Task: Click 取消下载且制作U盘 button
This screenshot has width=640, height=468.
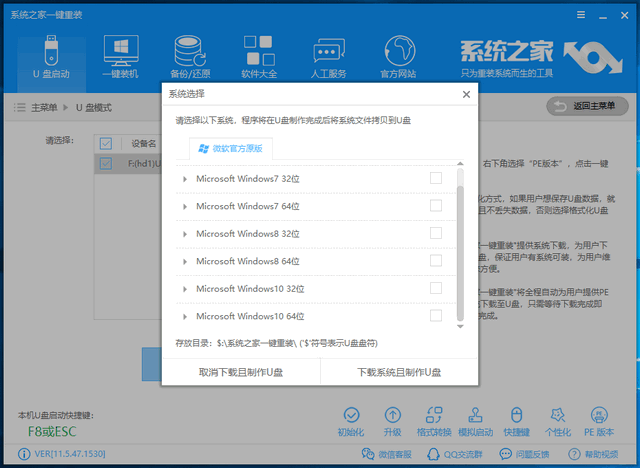Action: 240,371
